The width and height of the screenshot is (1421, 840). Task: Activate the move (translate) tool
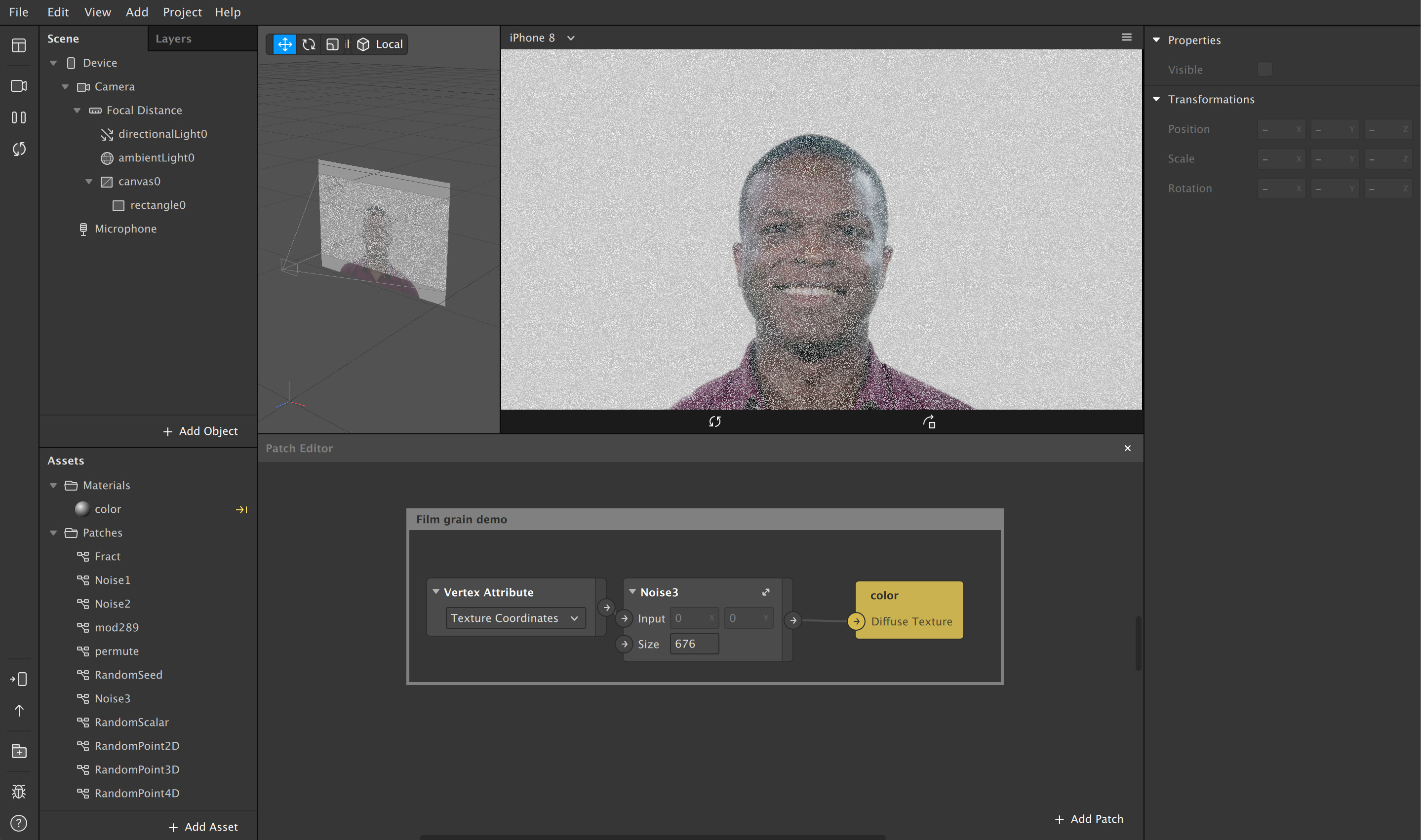click(285, 44)
